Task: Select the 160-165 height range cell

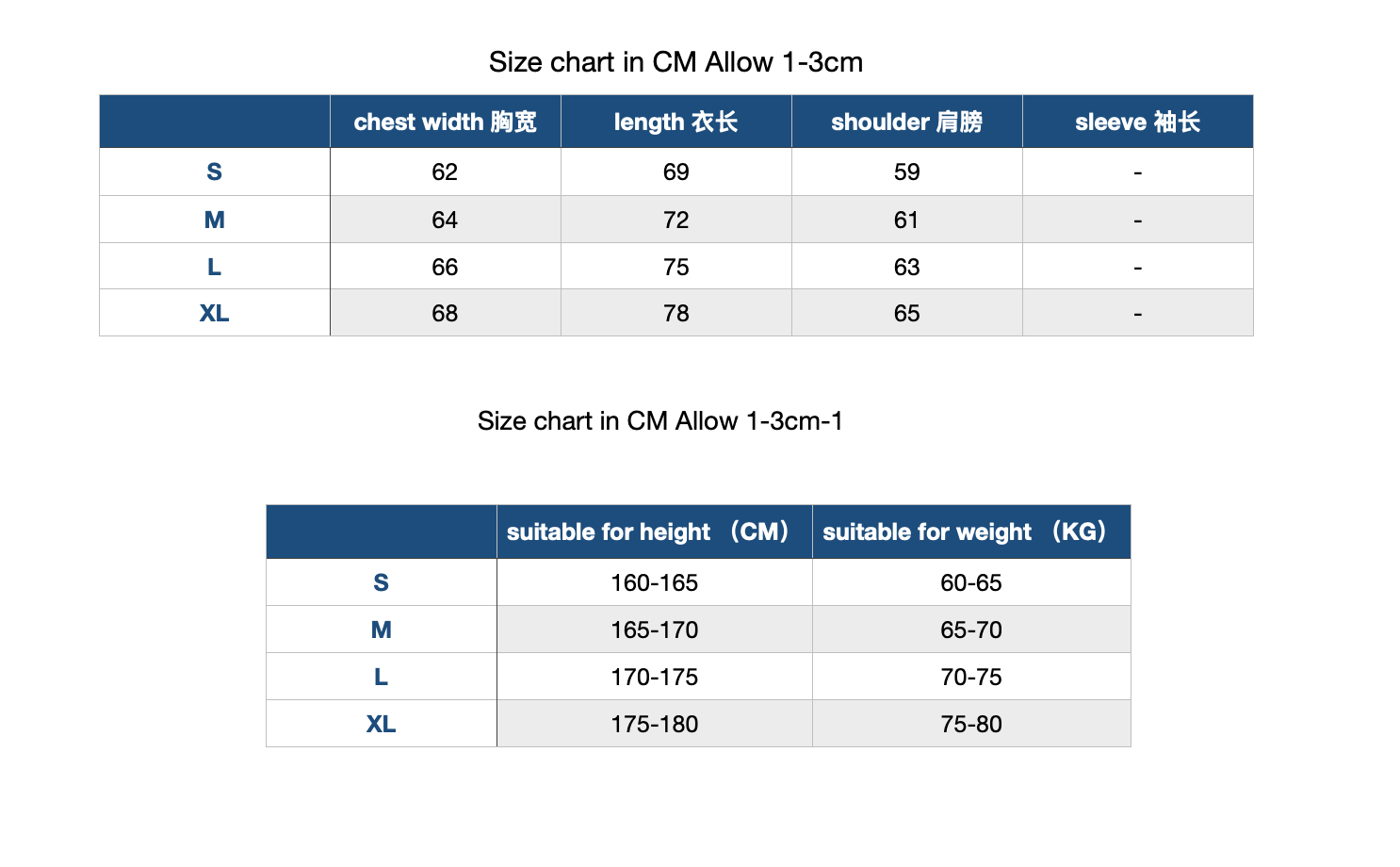Action: point(654,582)
